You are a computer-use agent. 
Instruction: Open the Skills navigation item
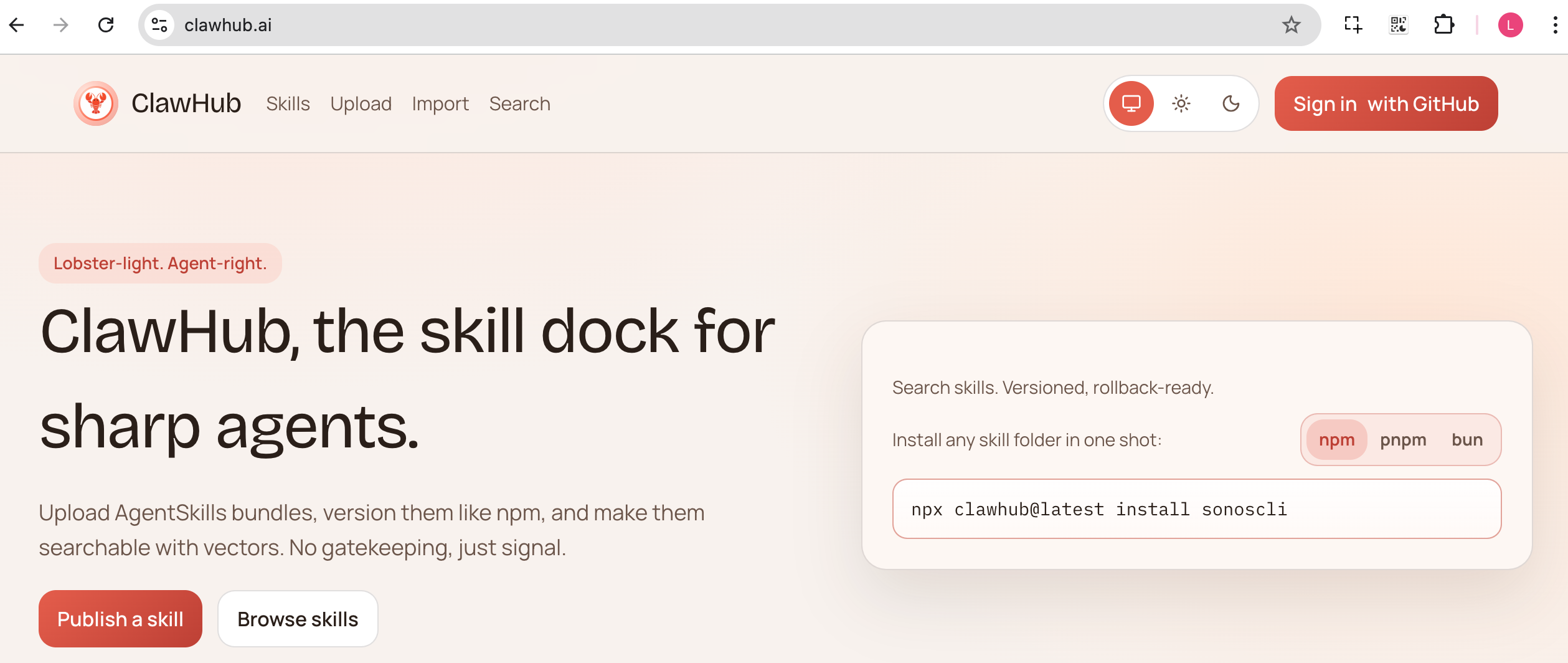coord(288,103)
